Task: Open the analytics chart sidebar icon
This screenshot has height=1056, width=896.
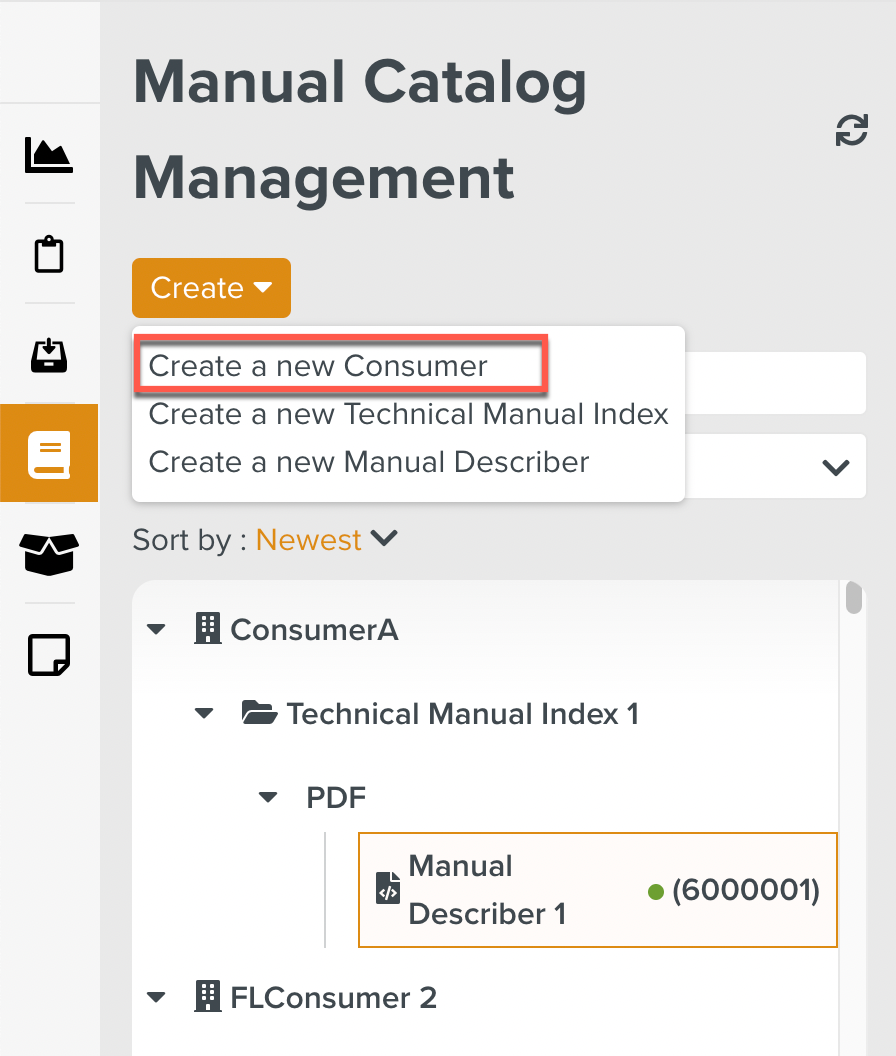Action: [48, 155]
